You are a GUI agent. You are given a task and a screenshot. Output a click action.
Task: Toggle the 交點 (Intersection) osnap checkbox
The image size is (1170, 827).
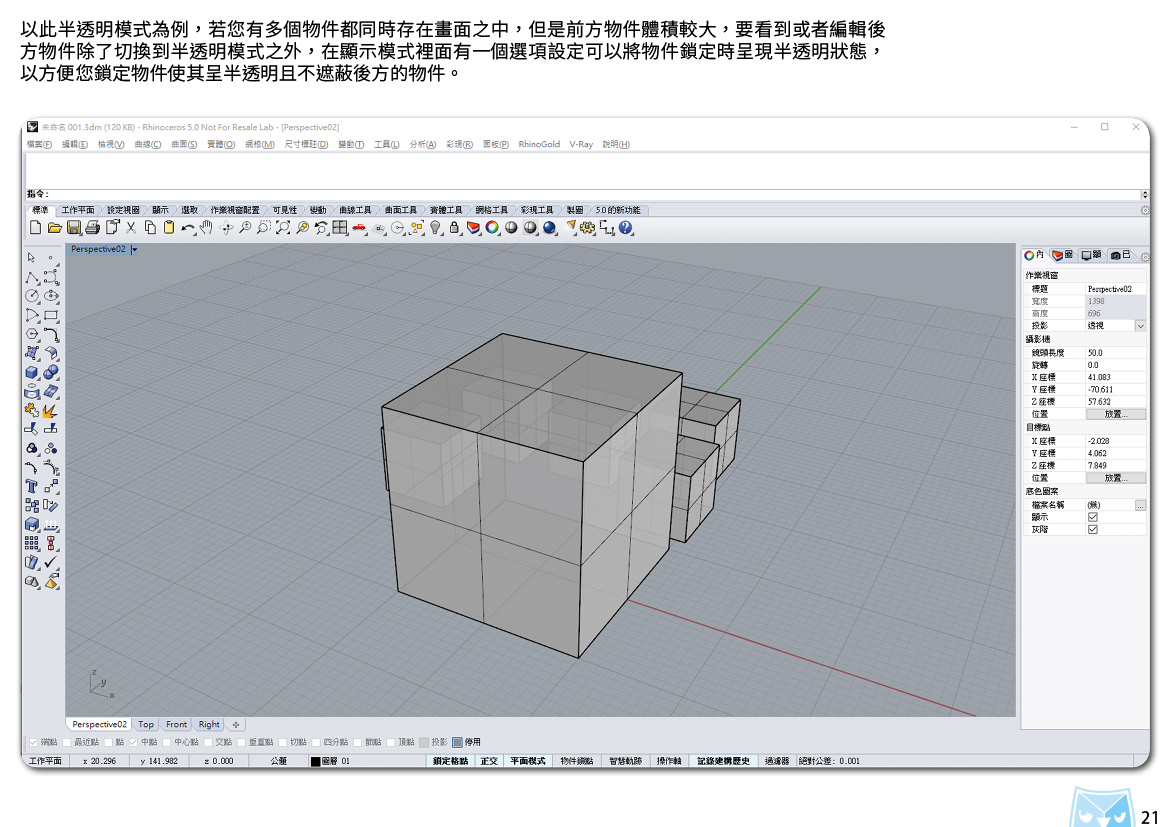click(x=208, y=743)
